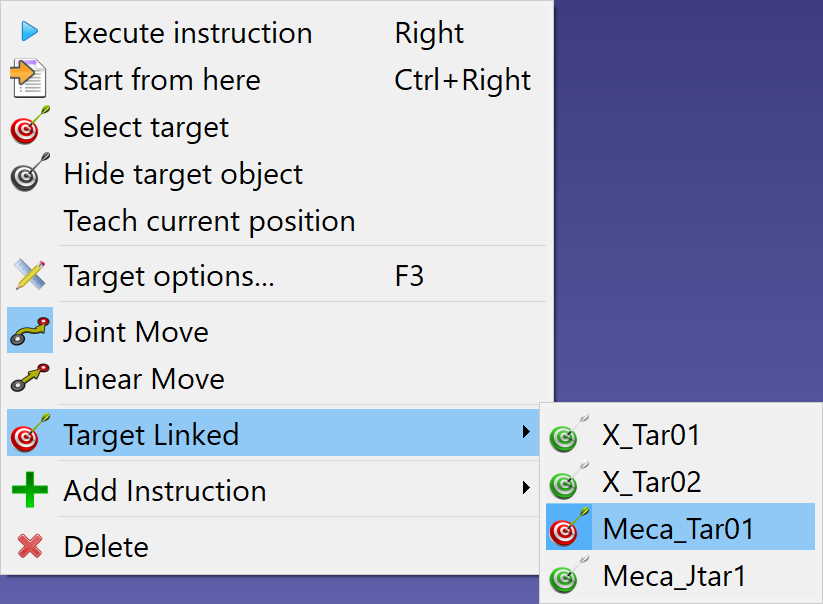Click the gray Hide target object icon

point(30,172)
